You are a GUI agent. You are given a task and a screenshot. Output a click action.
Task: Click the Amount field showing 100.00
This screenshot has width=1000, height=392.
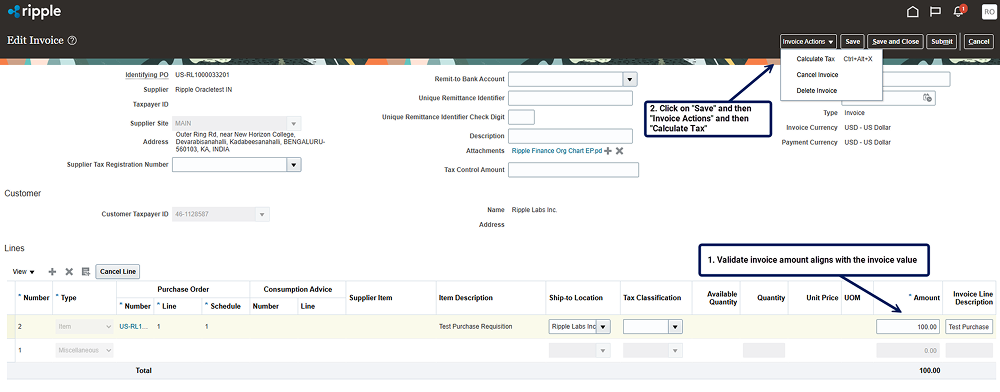(909, 326)
